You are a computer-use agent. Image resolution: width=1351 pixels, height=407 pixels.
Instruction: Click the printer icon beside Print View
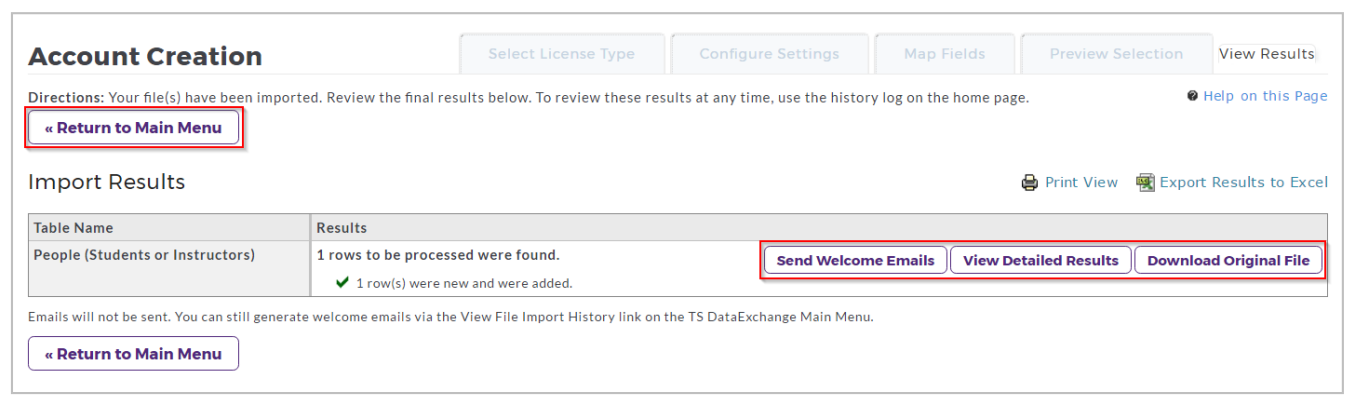coord(1029,183)
